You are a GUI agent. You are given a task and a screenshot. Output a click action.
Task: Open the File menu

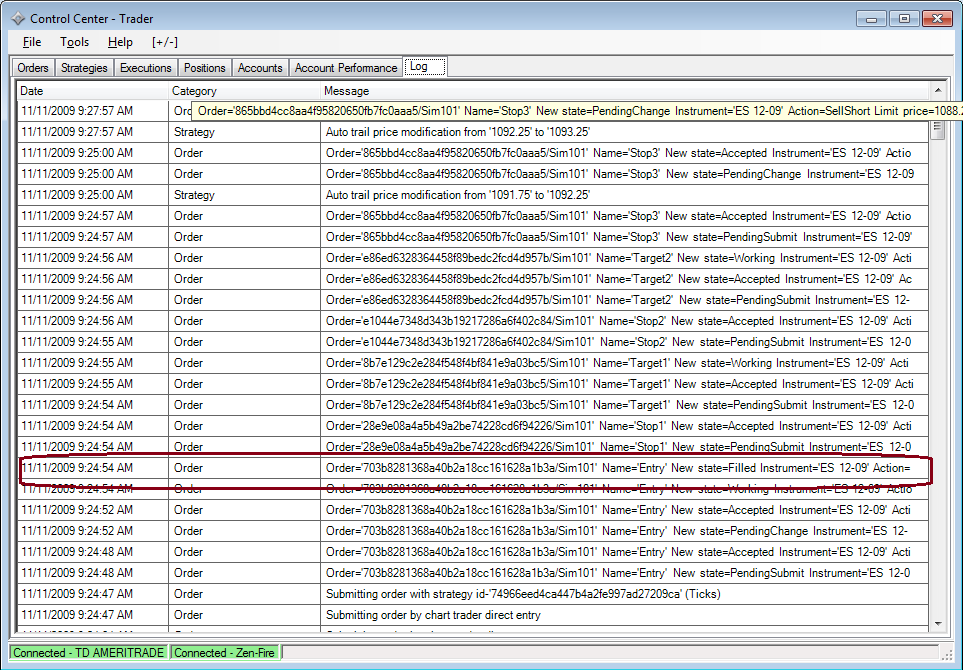pos(32,42)
